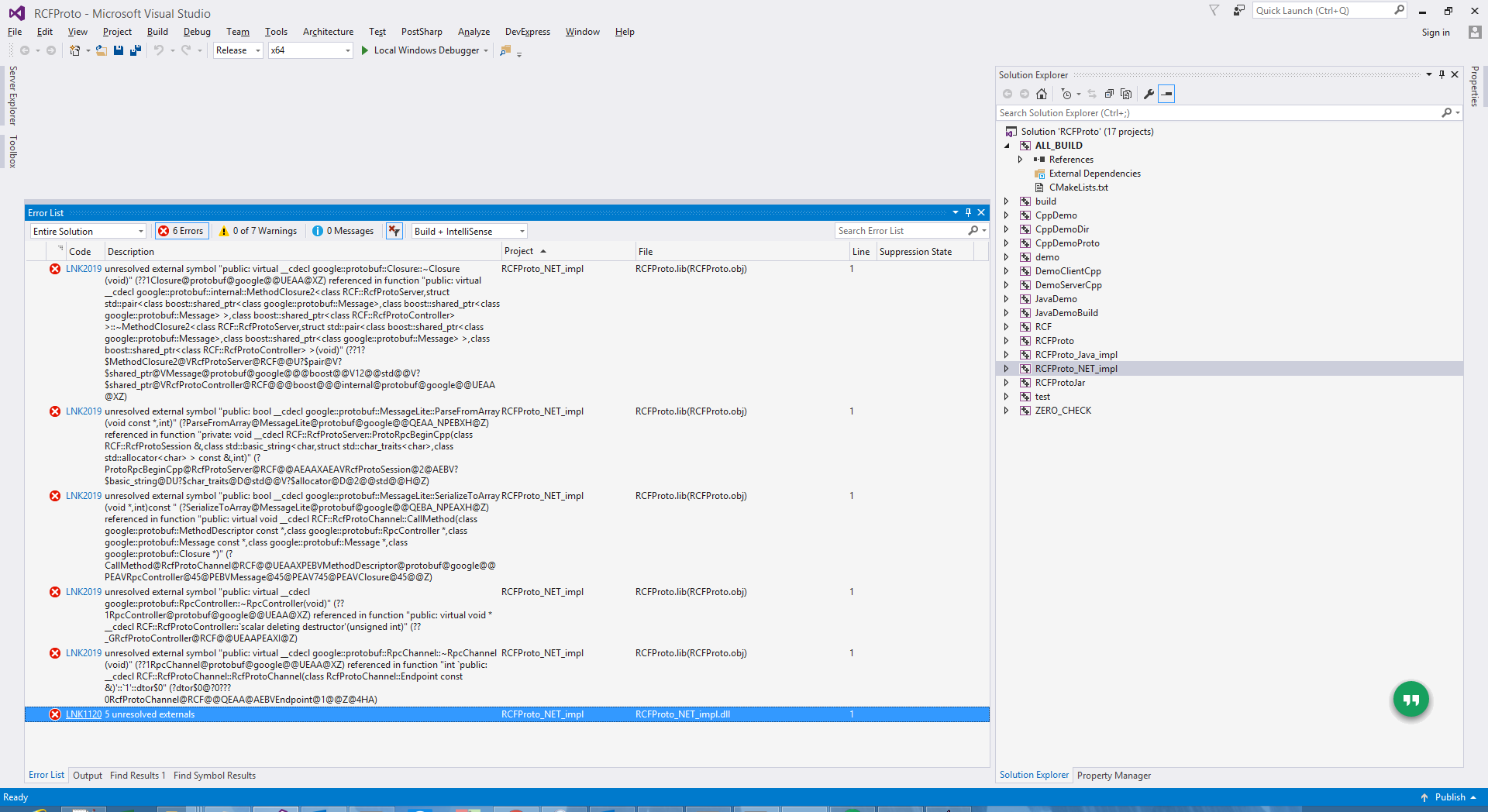Open the Server Explorer side tab
Image resolution: width=1488 pixels, height=812 pixels.
point(12,95)
